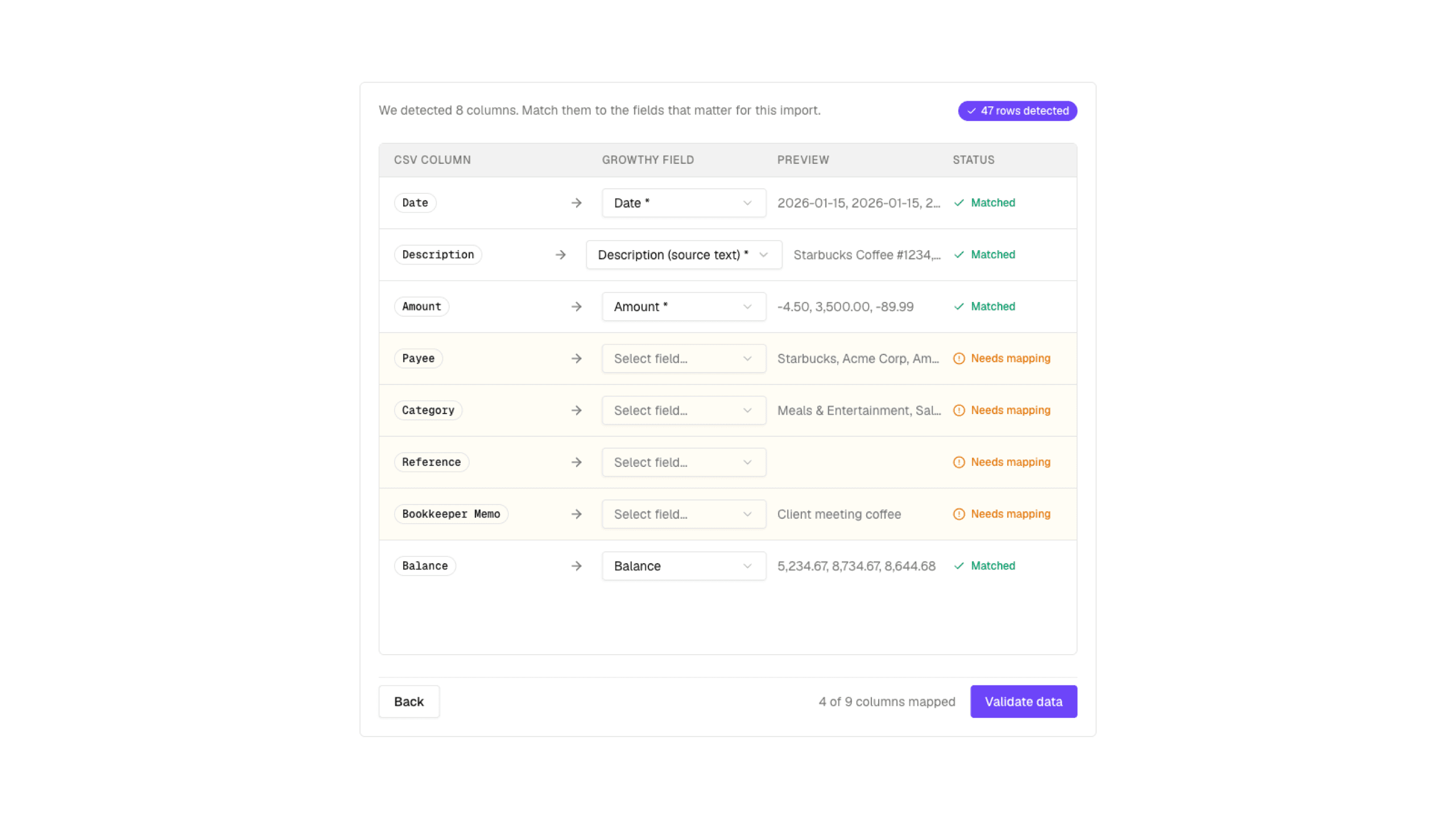Screen dimensions: 1456x819
Task: Click the PREVIEW column header
Action: tap(803, 160)
